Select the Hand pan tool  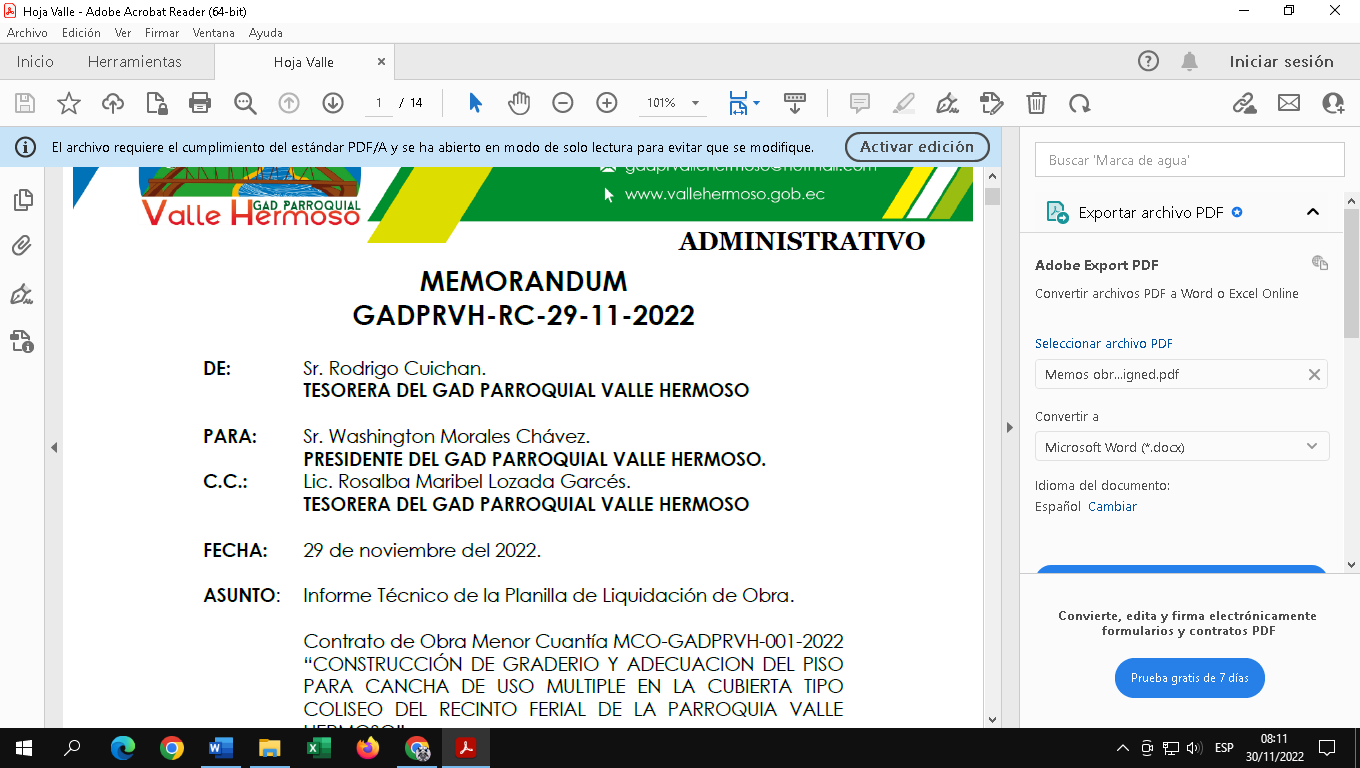coord(518,103)
